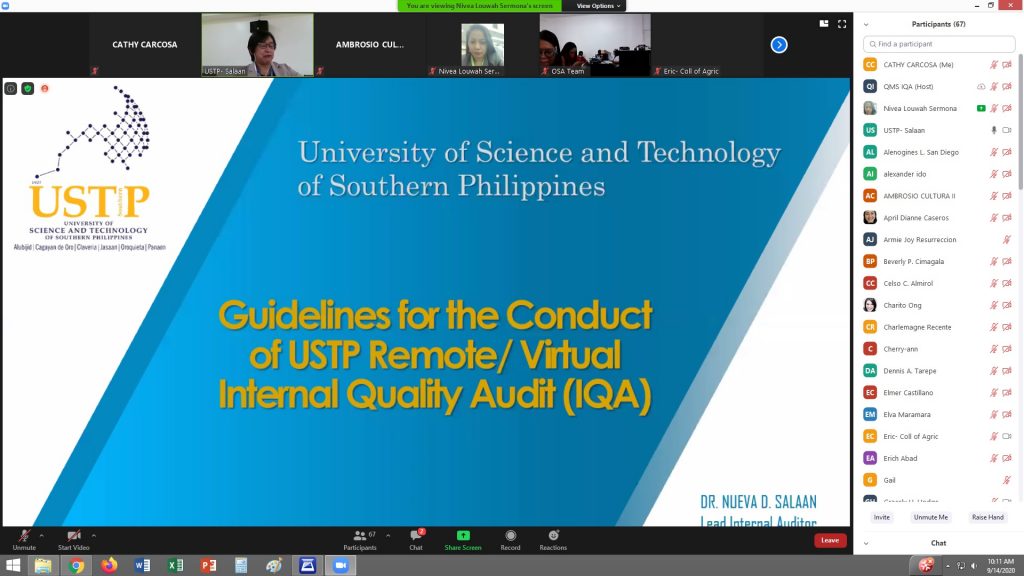Expand video options arrow next to Start Video
The width and height of the screenshot is (1024, 576).
click(x=93, y=536)
